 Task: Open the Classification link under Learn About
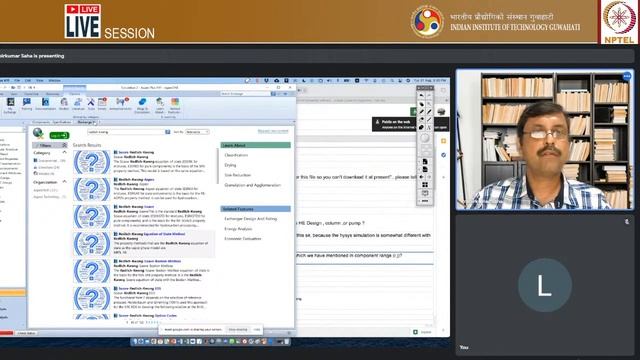pyautogui.click(x=236, y=155)
